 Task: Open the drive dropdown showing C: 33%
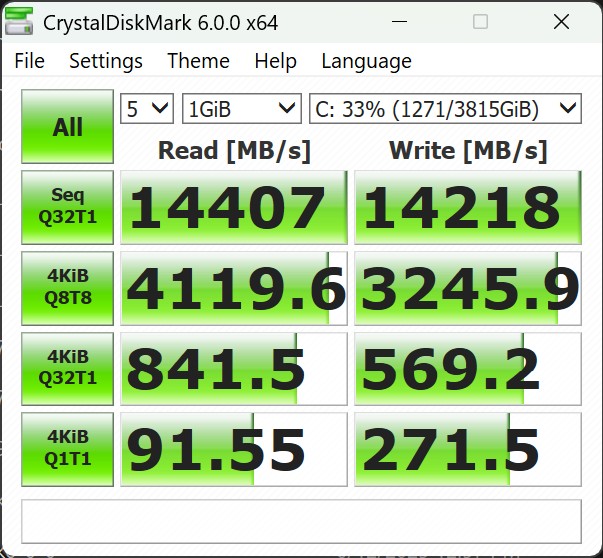click(445, 108)
